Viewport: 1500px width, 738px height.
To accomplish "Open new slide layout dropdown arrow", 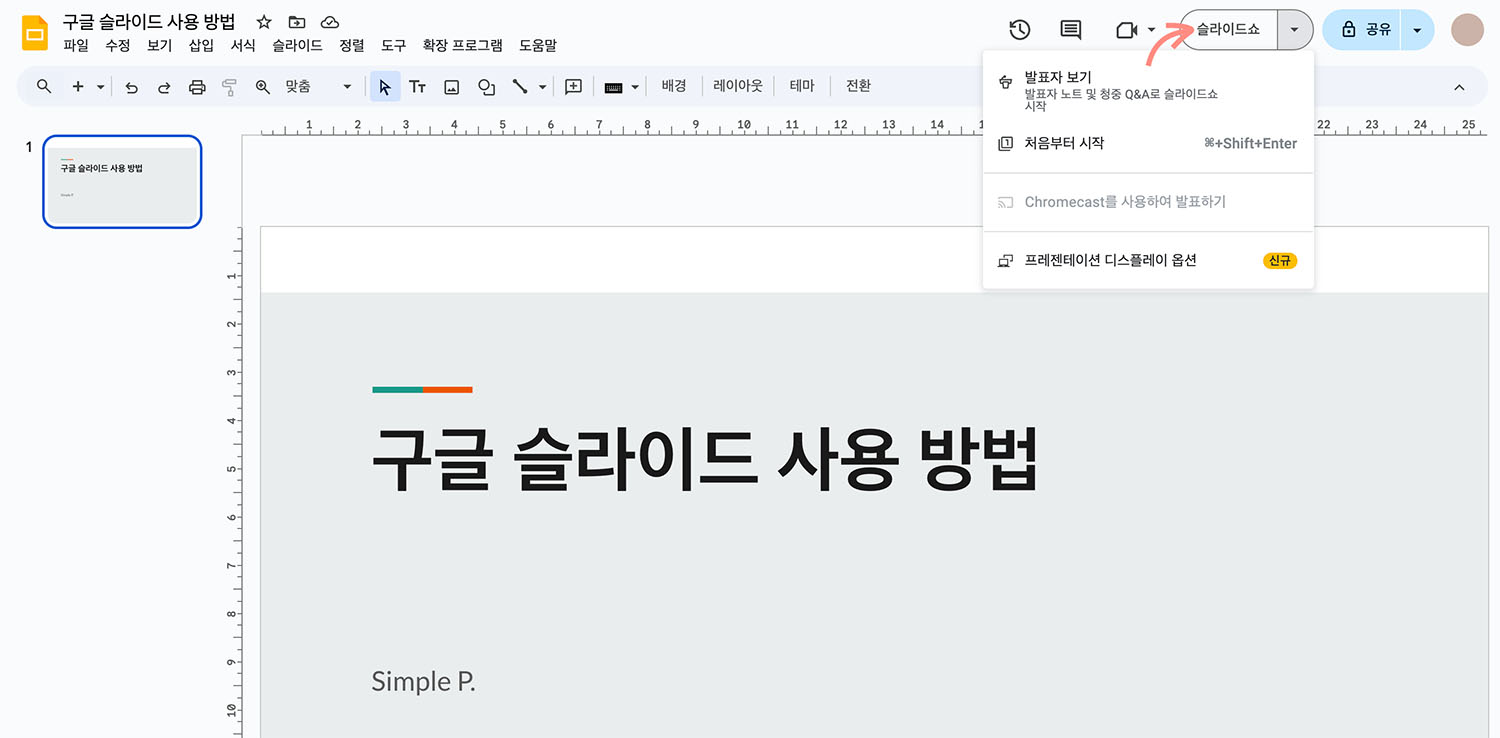I will coord(101,87).
